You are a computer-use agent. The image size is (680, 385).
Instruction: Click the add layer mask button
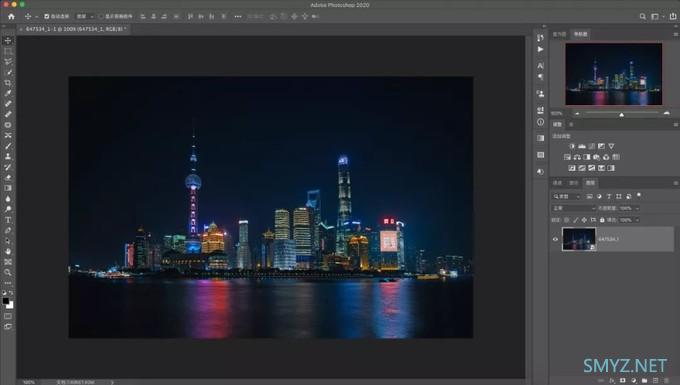click(x=623, y=380)
